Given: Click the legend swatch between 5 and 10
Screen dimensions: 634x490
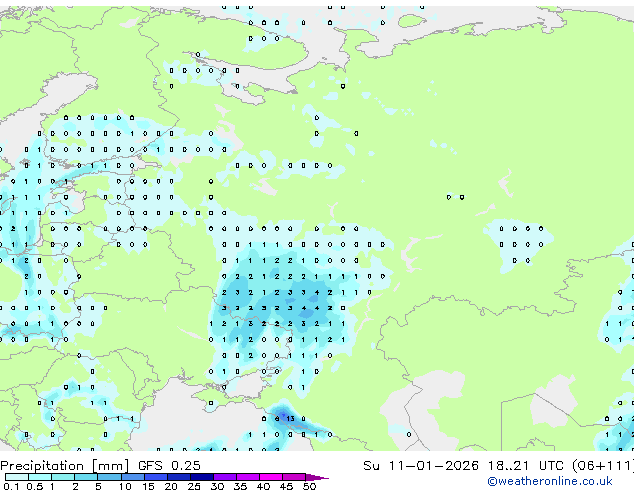Looking at the screenshot, I should click(x=109, y=477).
